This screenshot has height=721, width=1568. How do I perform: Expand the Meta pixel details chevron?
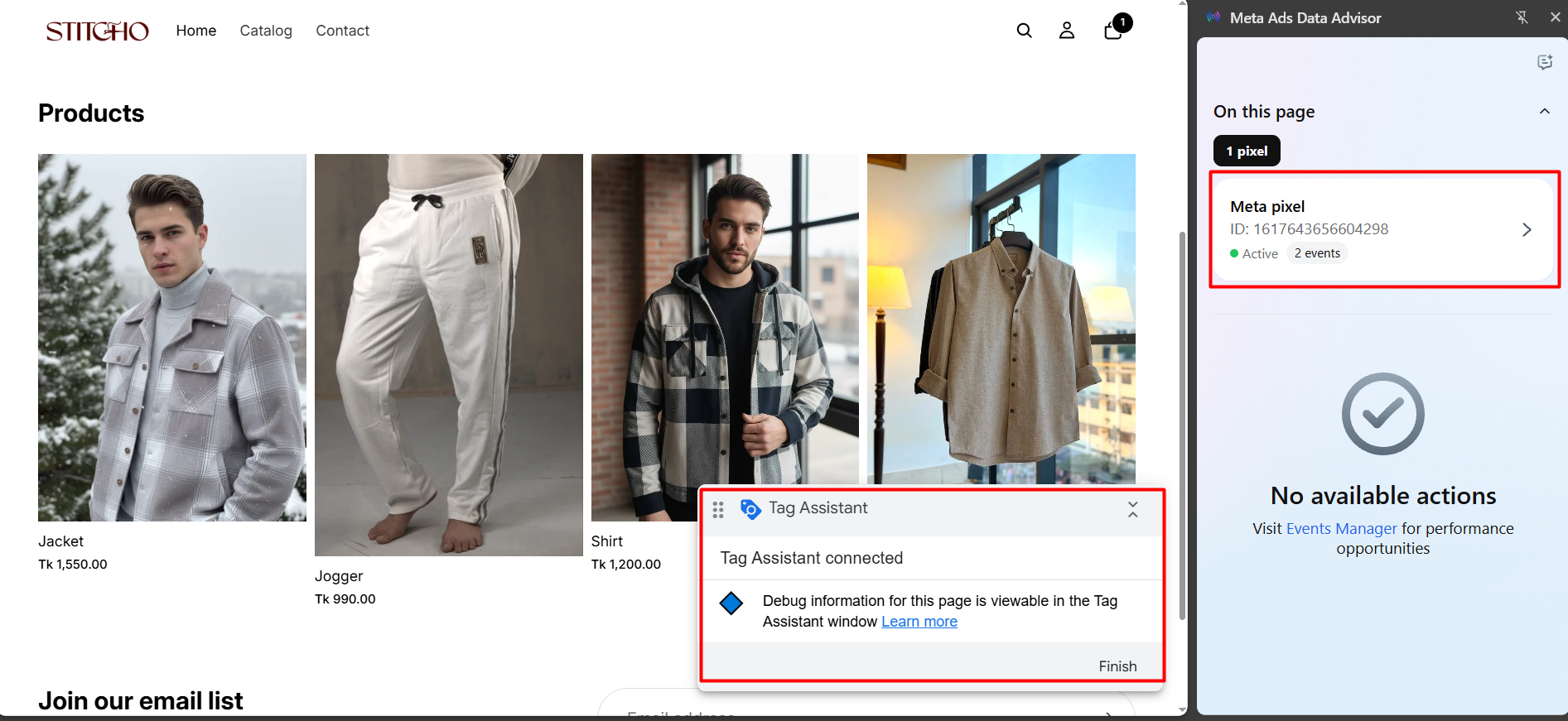coord(1527,230)
